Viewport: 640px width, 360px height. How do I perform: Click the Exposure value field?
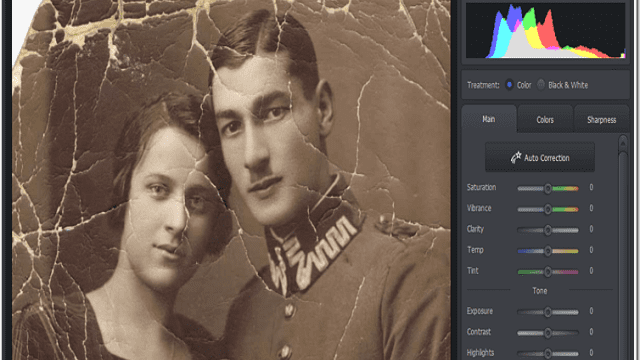pyautogui.click(x=591, y=311)
